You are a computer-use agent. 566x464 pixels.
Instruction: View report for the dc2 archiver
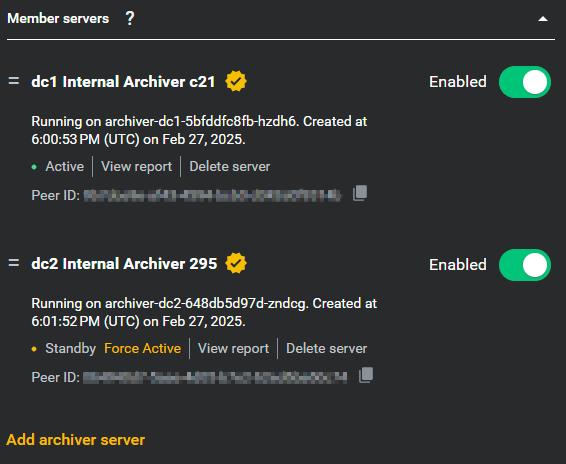tap(233, 348)
